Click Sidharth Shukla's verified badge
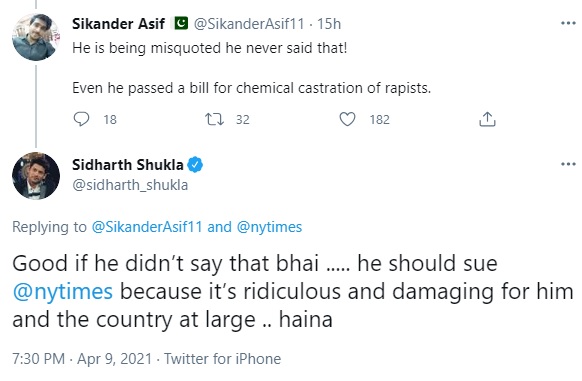 click(x=195, y=165)
